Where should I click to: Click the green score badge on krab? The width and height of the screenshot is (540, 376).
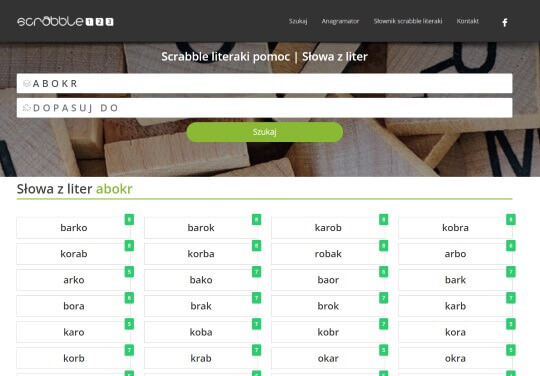pos(257,350)
